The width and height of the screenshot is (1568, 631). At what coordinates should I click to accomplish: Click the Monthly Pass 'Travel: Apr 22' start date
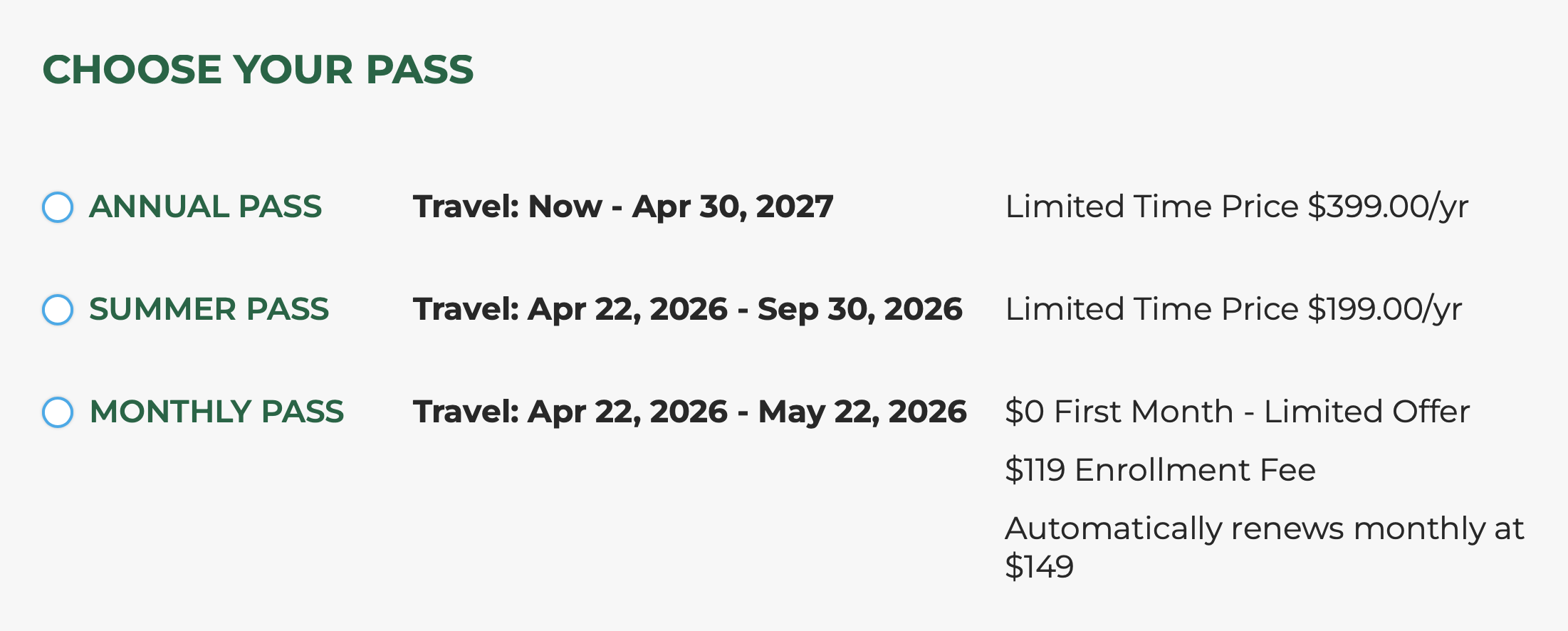click(x=570, y=412)
